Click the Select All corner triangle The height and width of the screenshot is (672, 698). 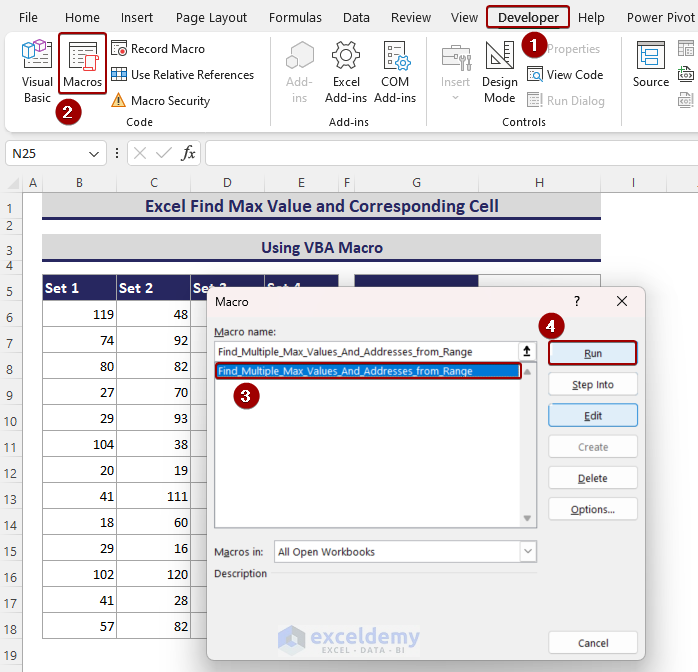click(x=13, y=182)
